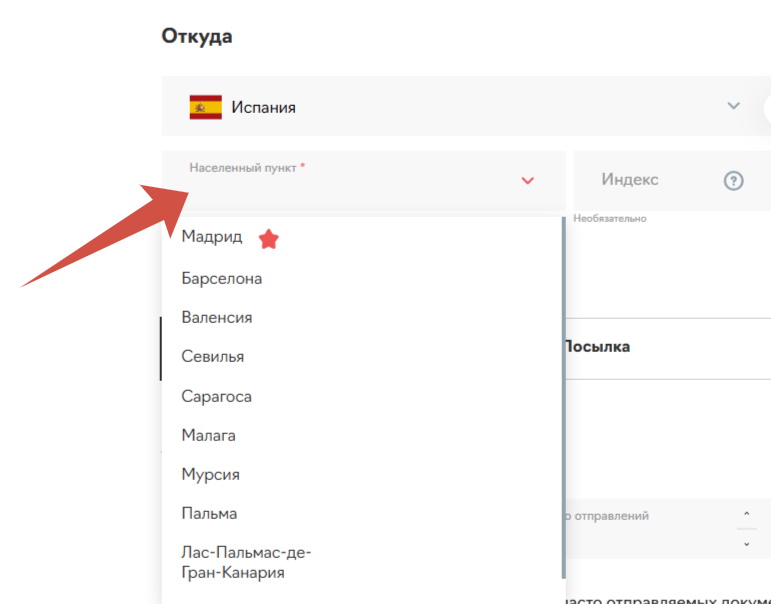Expand the Испания country dropdown chevron

click(x=733, y=106)
